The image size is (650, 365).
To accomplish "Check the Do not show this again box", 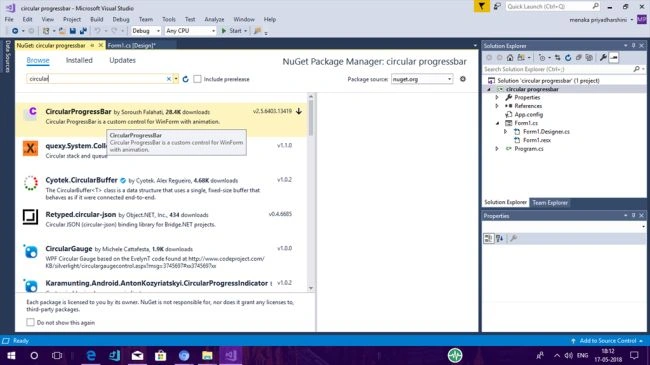I will 30,322.
